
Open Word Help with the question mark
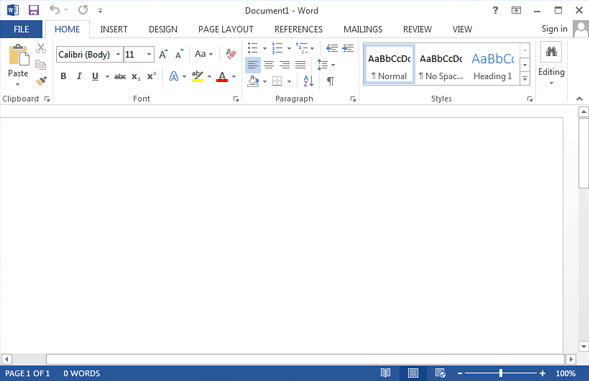click(495, 11)
